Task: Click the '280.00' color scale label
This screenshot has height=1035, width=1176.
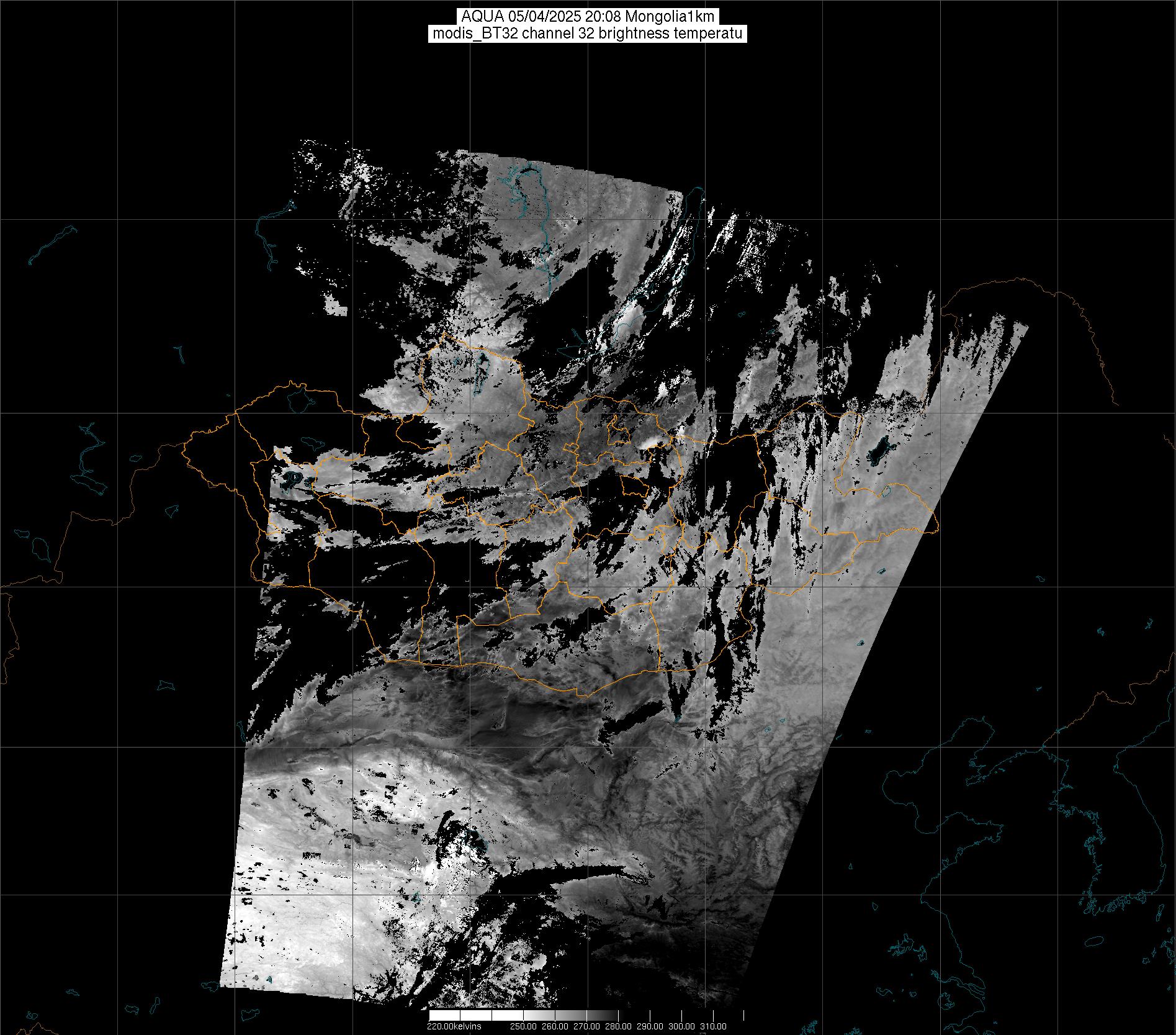Action: (x=618, y=1026)
